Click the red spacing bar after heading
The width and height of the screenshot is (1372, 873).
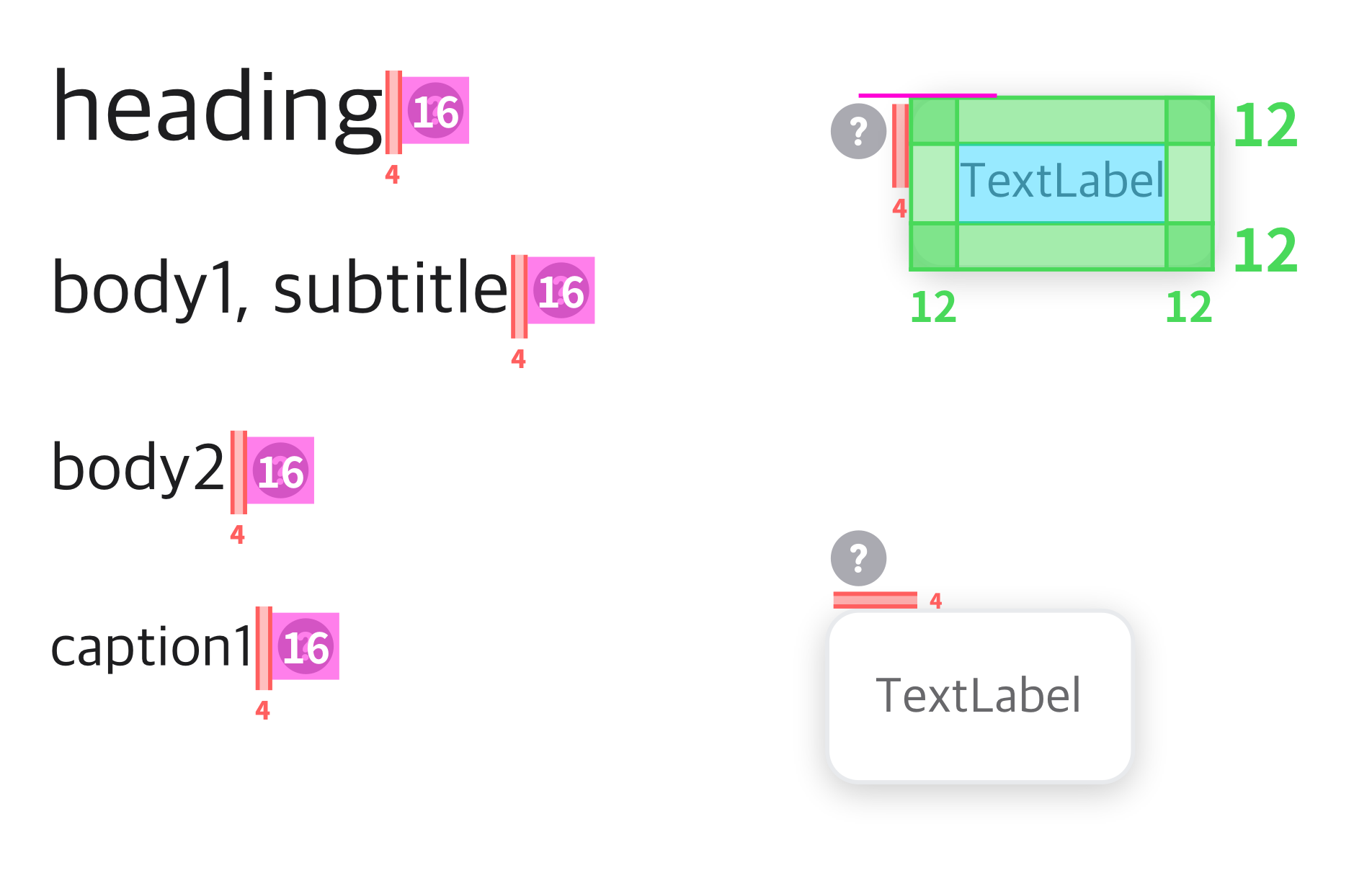click(x=393, y=112)
